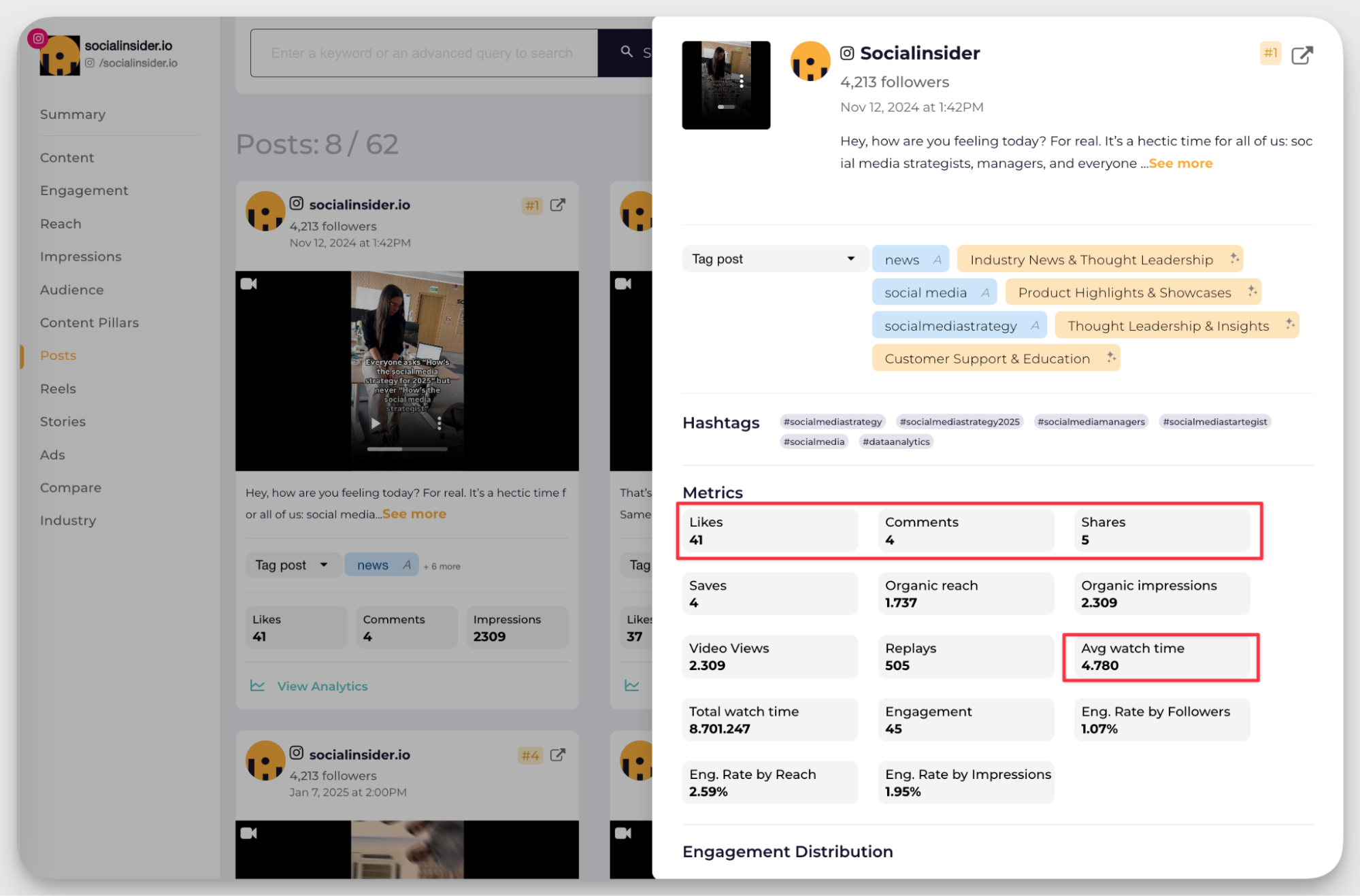This screenshot has height=896, width=1360.
Task: Open the post video thumbnail in detail panel
Action: (x=726, y=85)
